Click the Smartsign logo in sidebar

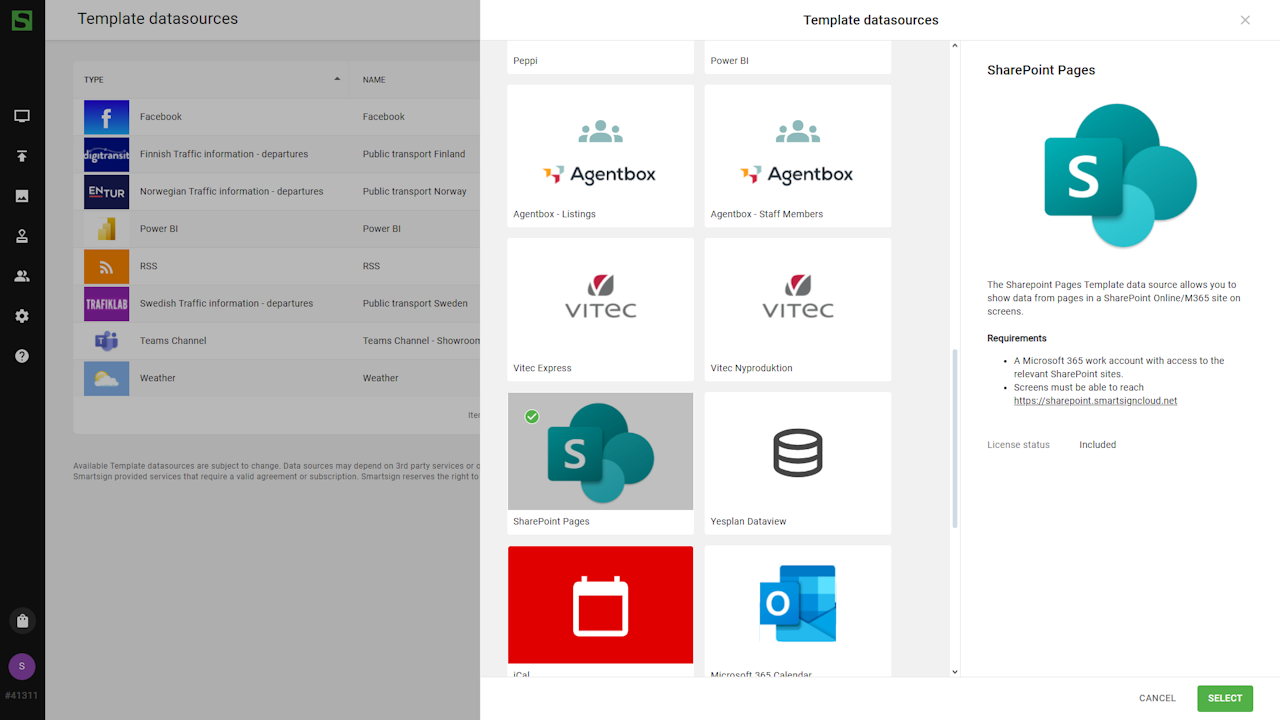tap(22, 20)
